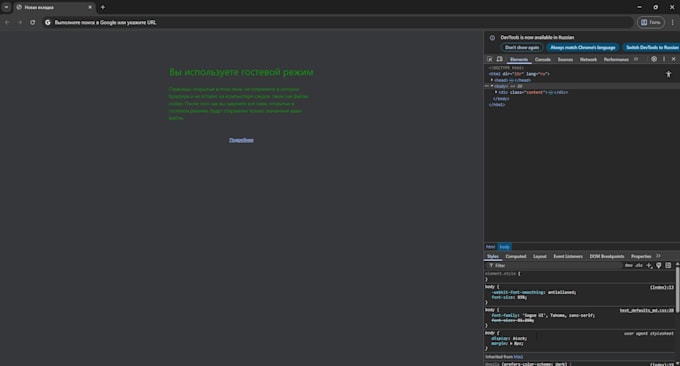Open the Event Listeners sub-tab

pos(568,256)
